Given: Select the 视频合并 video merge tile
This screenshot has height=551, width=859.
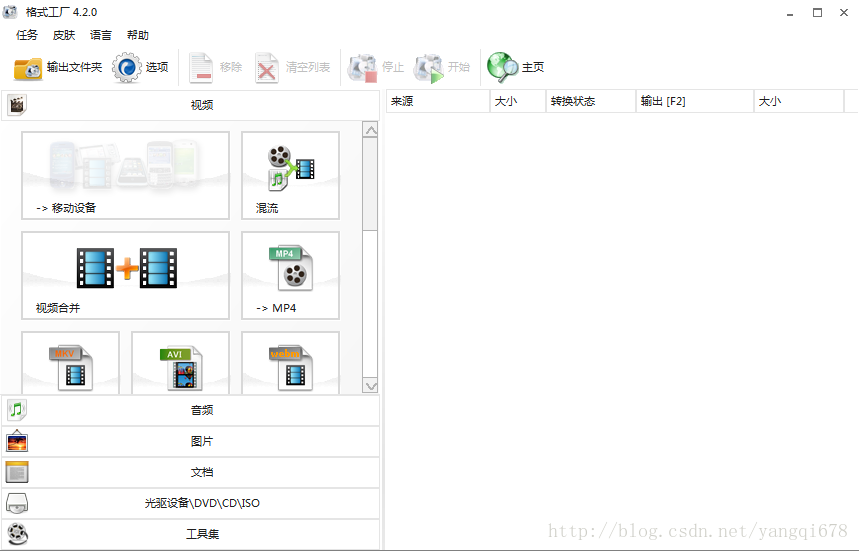Looking at the screenshot, I should 125,275.
